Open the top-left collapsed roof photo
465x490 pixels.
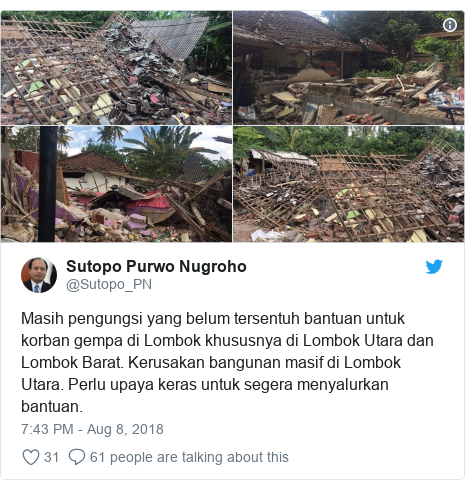pos(116,68)
